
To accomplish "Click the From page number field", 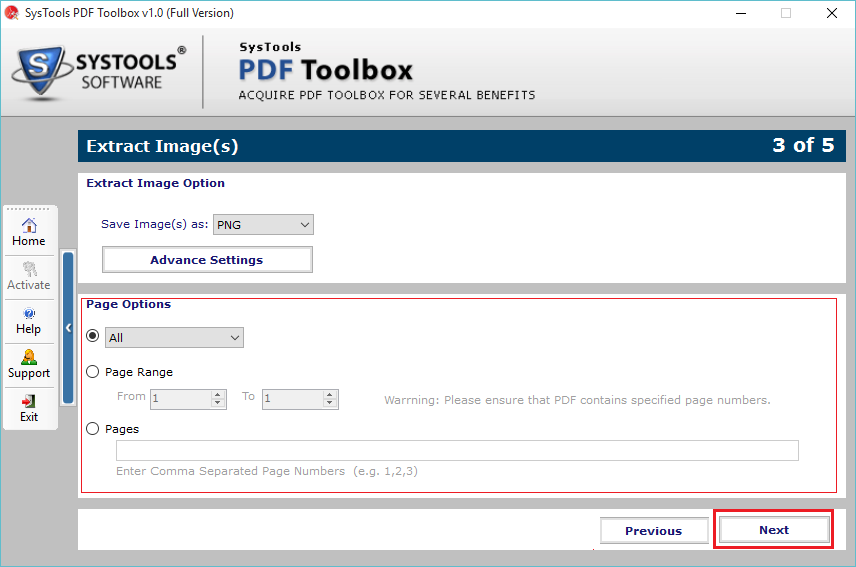I will (181, 399).
